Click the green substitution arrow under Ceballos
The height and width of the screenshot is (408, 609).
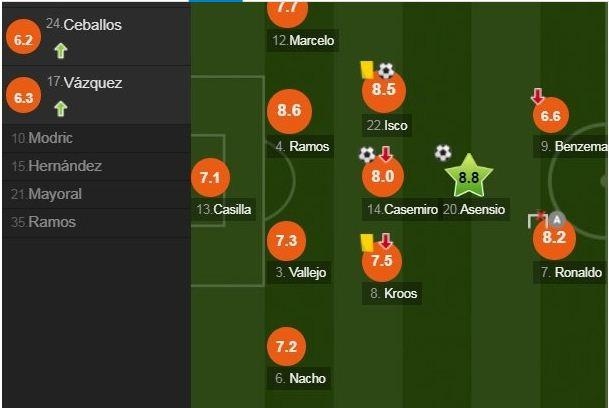60,51
